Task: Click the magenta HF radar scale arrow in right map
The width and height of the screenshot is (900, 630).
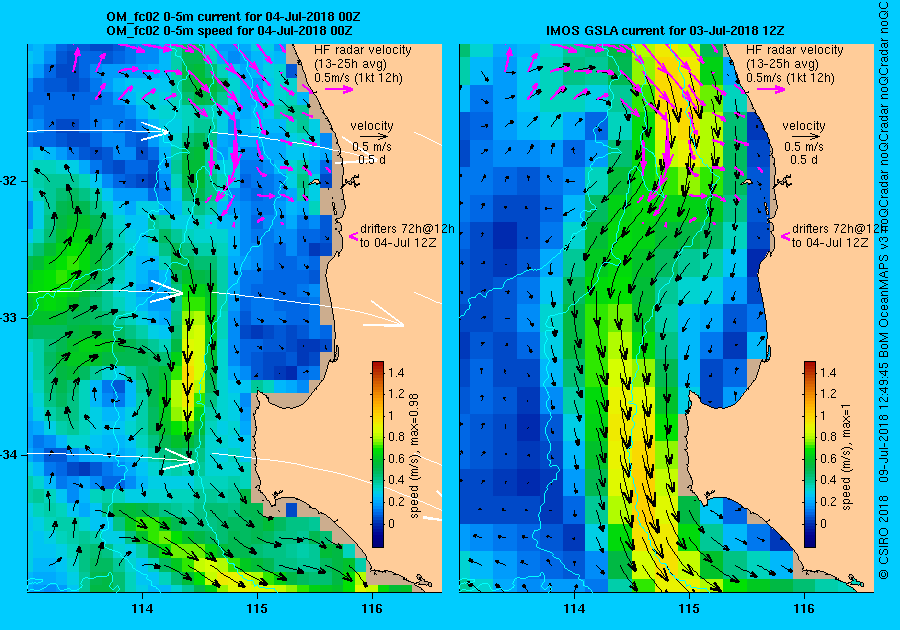Action: (x=771, y=89)
